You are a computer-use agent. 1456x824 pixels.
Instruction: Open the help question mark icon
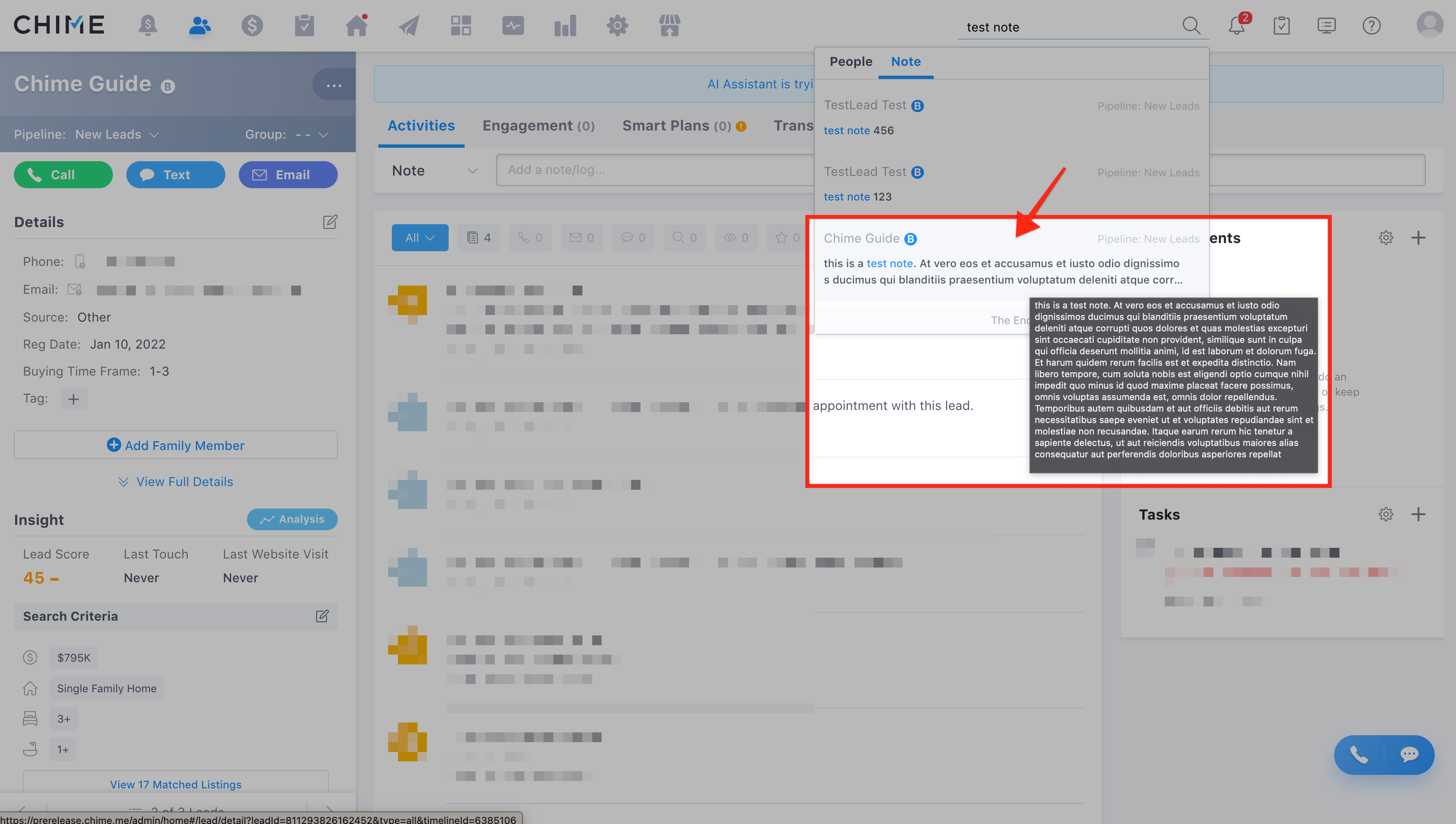point(1371,25)
